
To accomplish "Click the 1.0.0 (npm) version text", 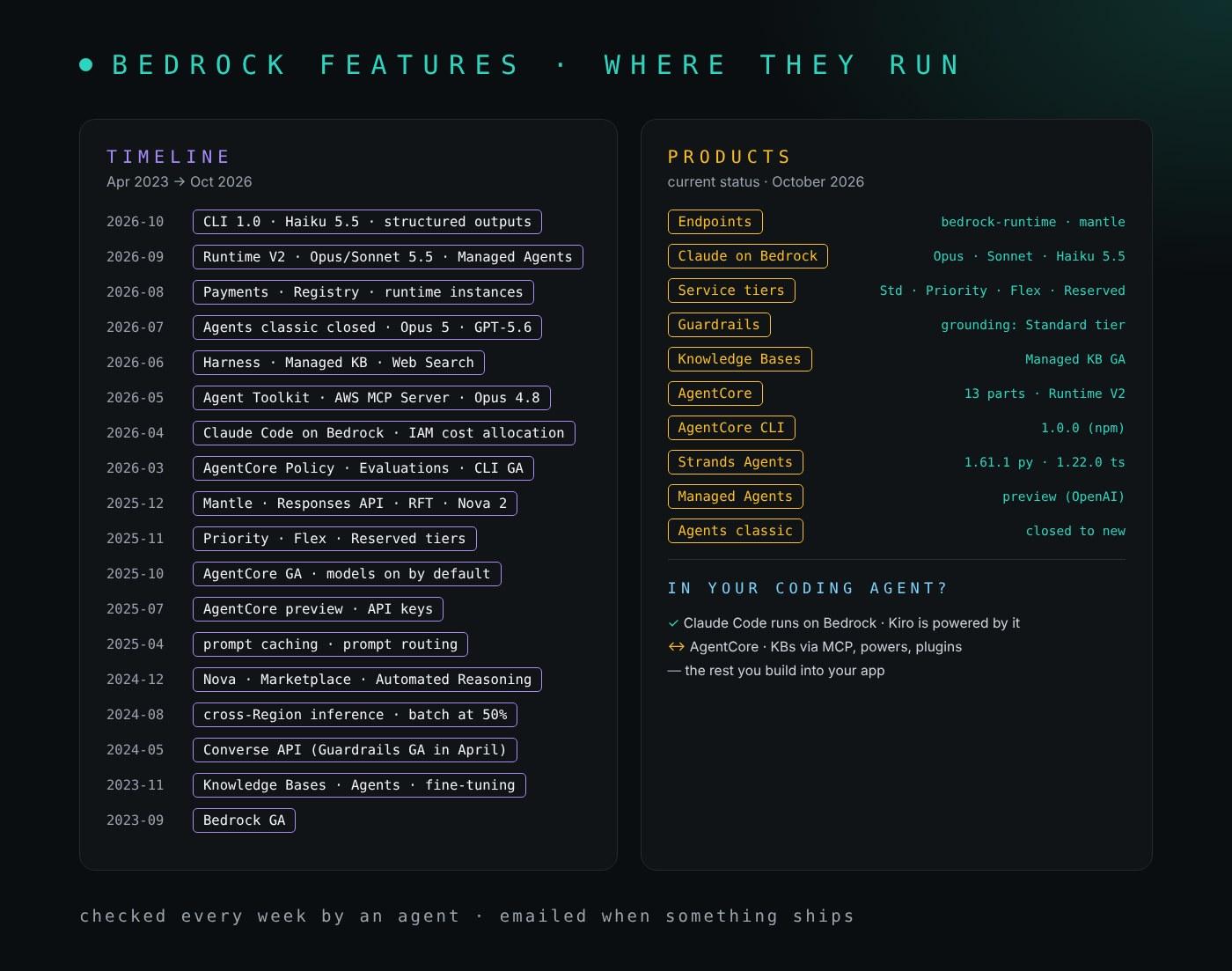I will coord(1083,428).
